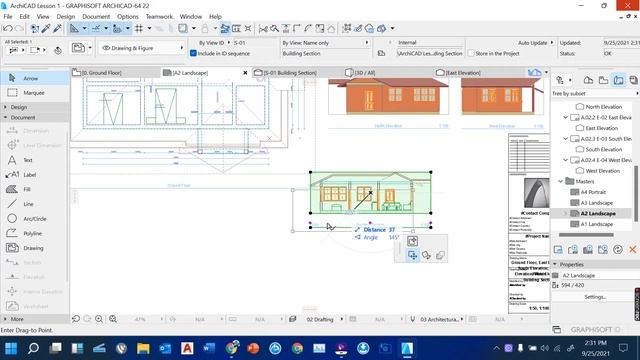Click the drag move icon in pet palette
Screen dimensions: 640x360
coord(413,255)
